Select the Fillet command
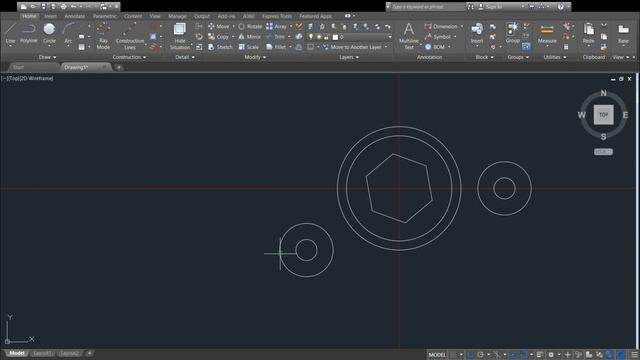 pyautogui.click(x=276, y=47)
